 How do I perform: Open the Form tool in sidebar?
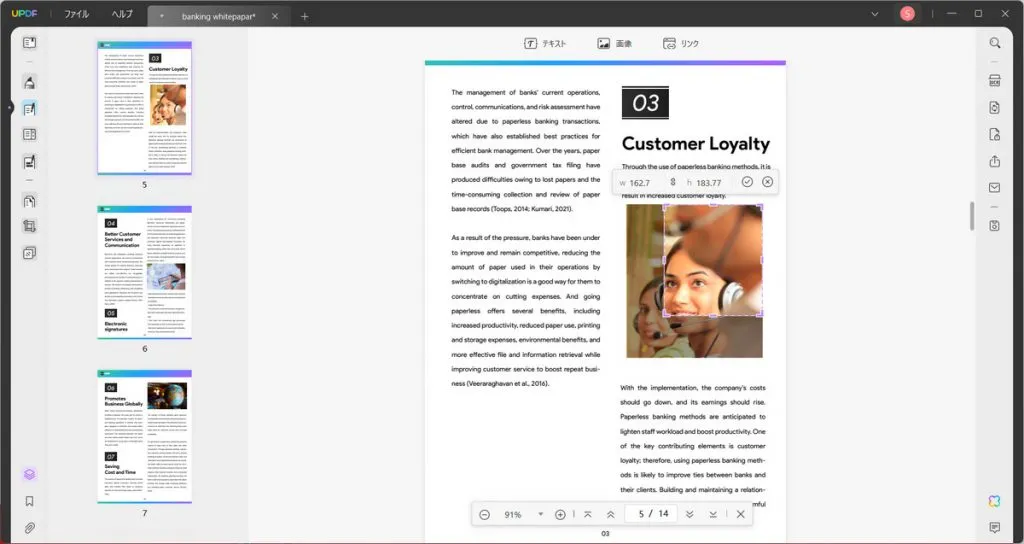[x=29, y=135]
